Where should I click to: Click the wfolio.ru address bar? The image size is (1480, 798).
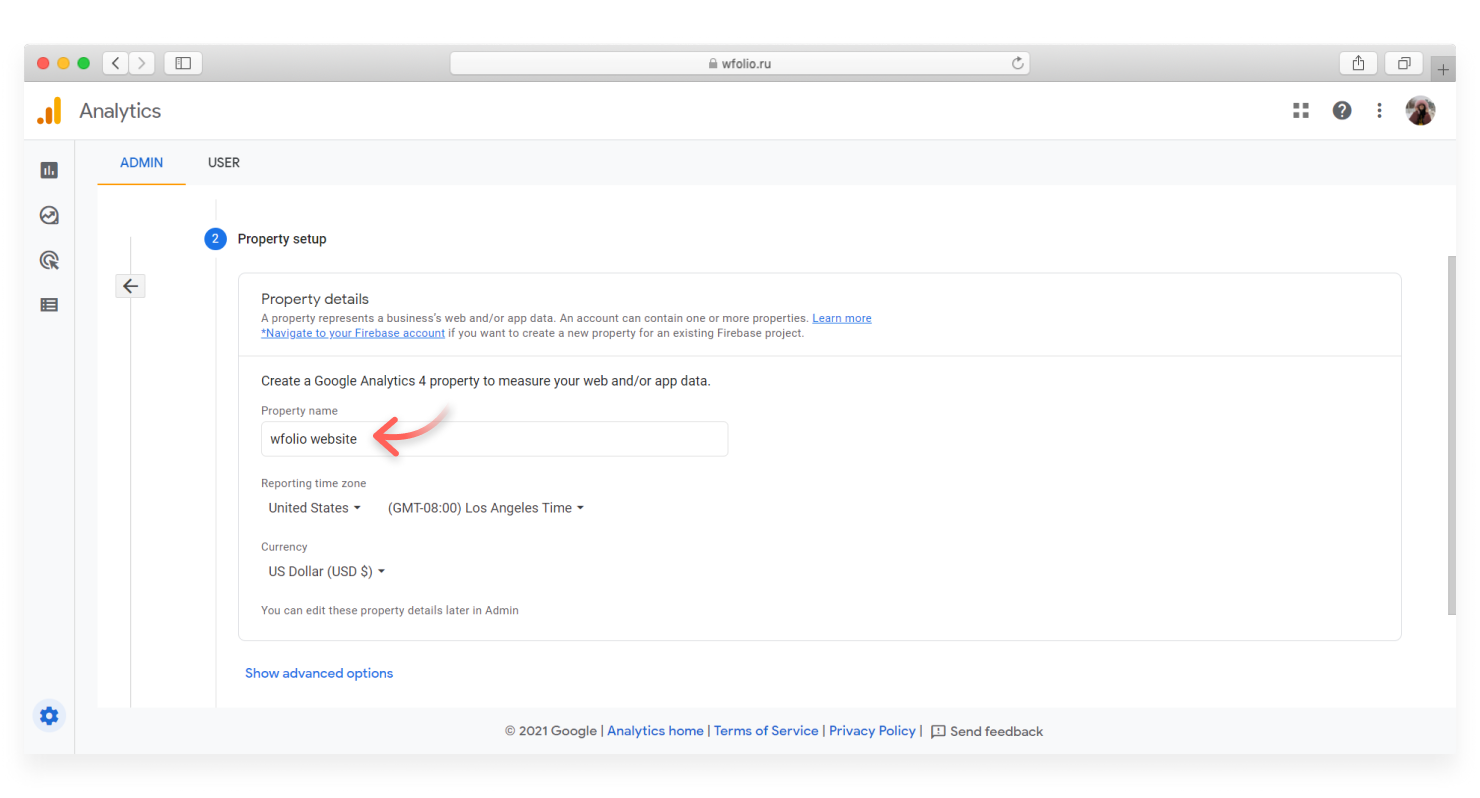click(x=739, y=63)
